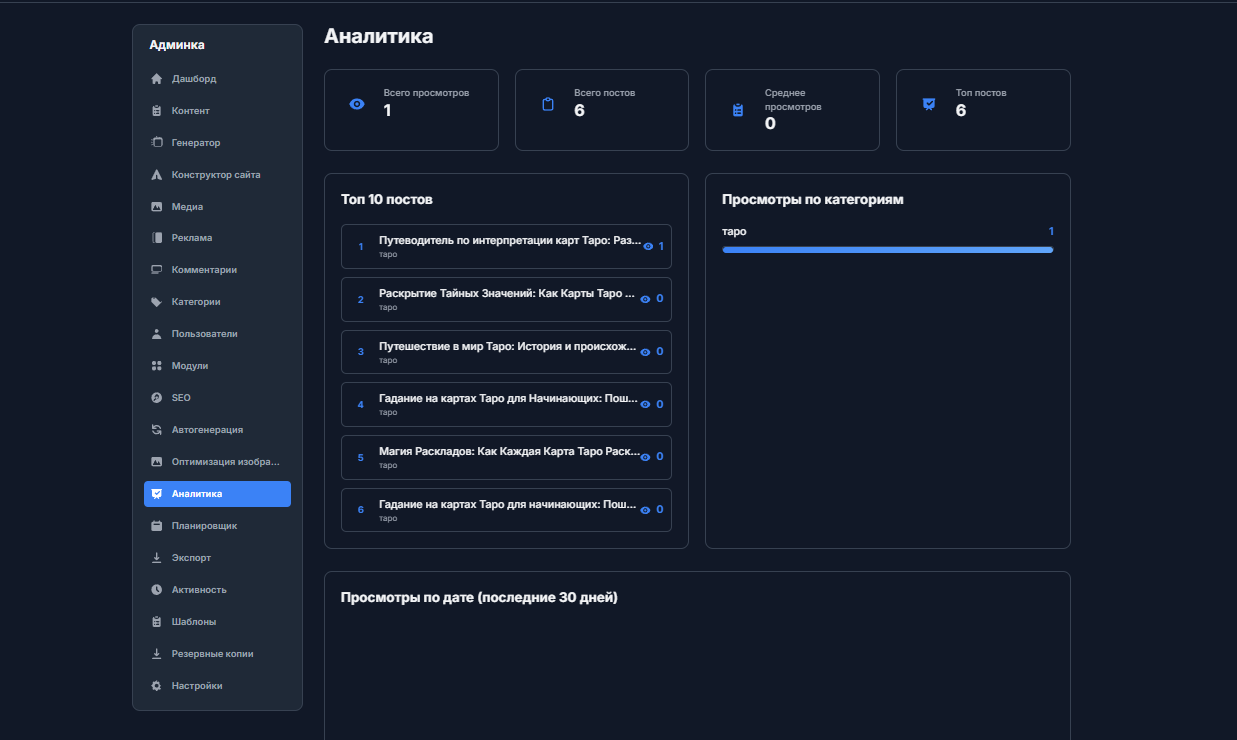
Task: Click the Настройки gear icon
Action: (156, 686)
